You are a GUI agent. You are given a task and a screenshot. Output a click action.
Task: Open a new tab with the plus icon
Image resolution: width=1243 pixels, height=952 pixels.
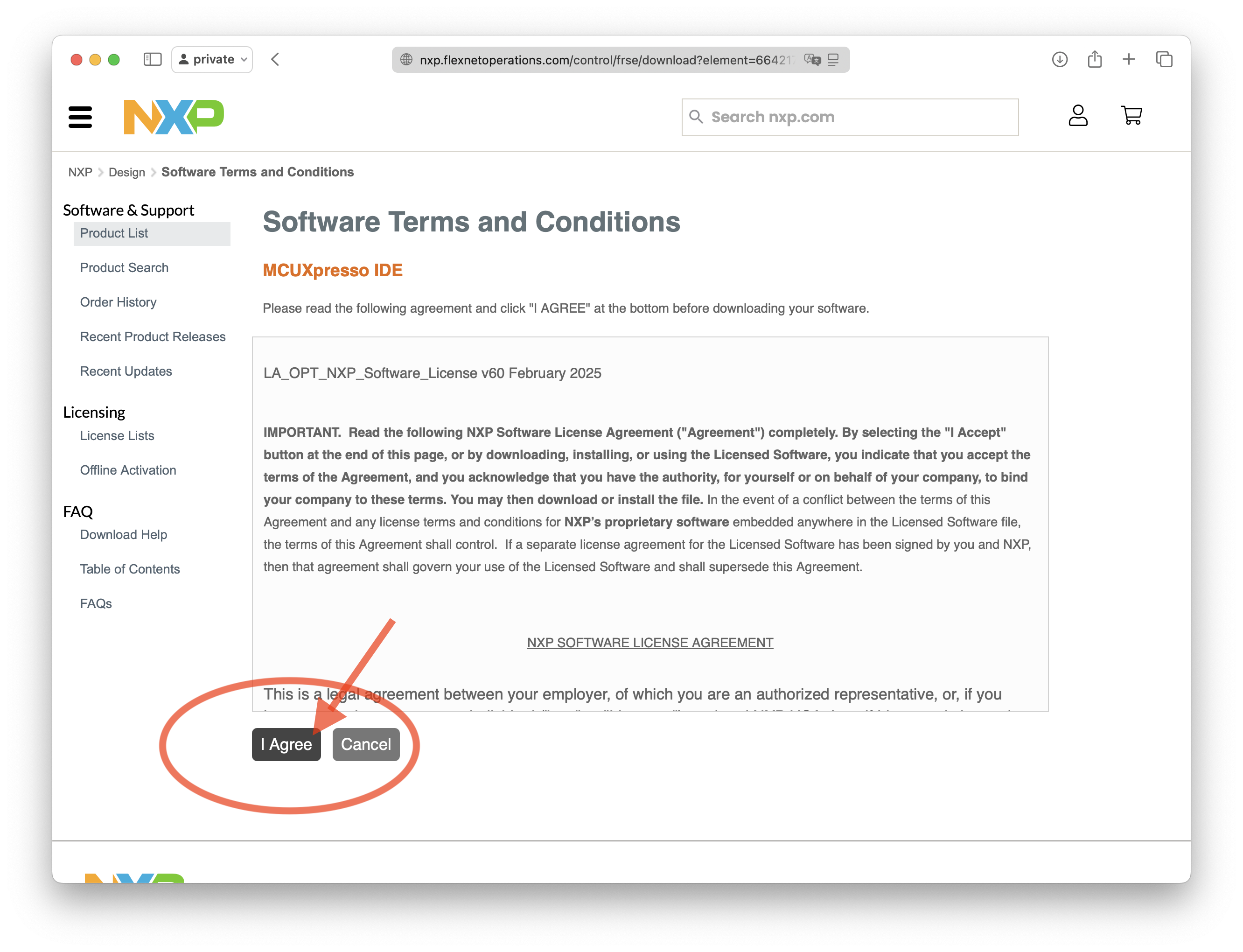(1129, 59)
